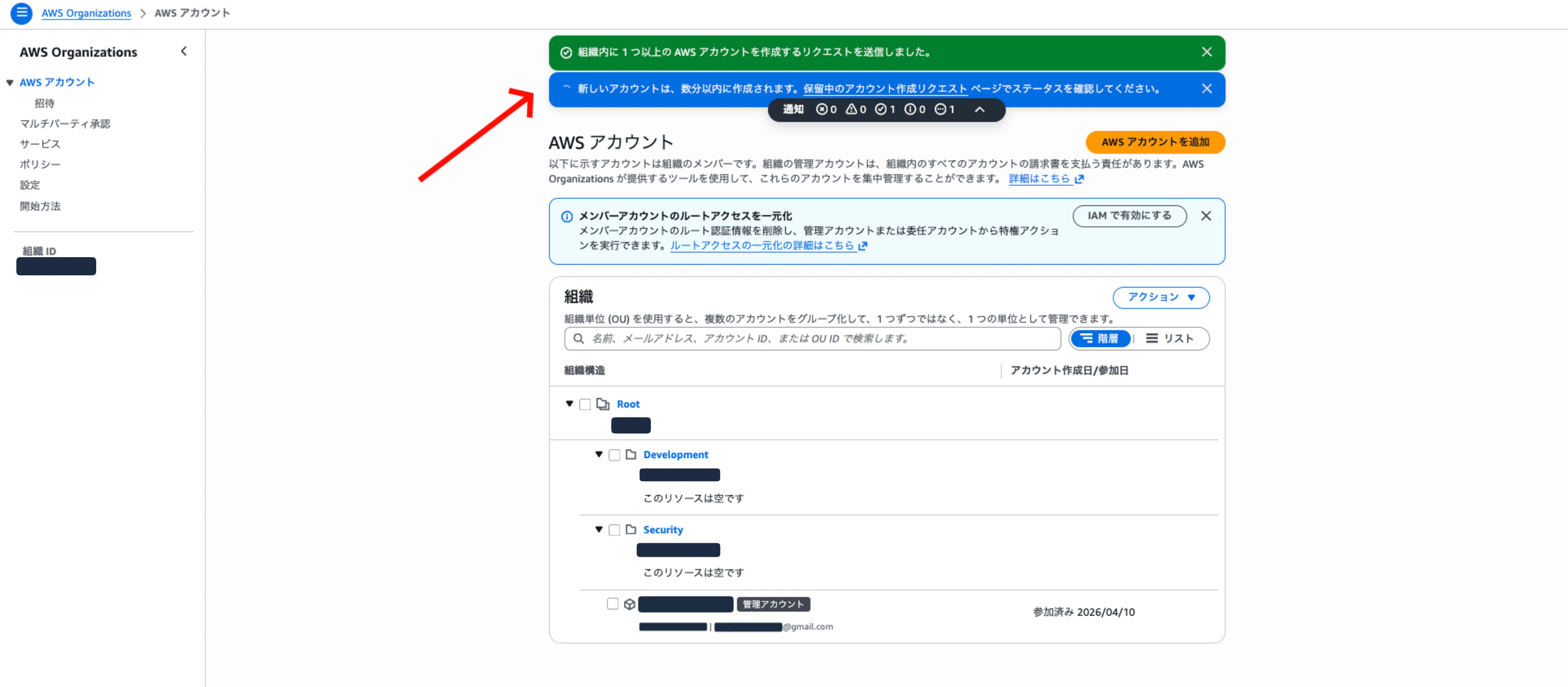Open ポリシー in the sidebar

[40, 164]
